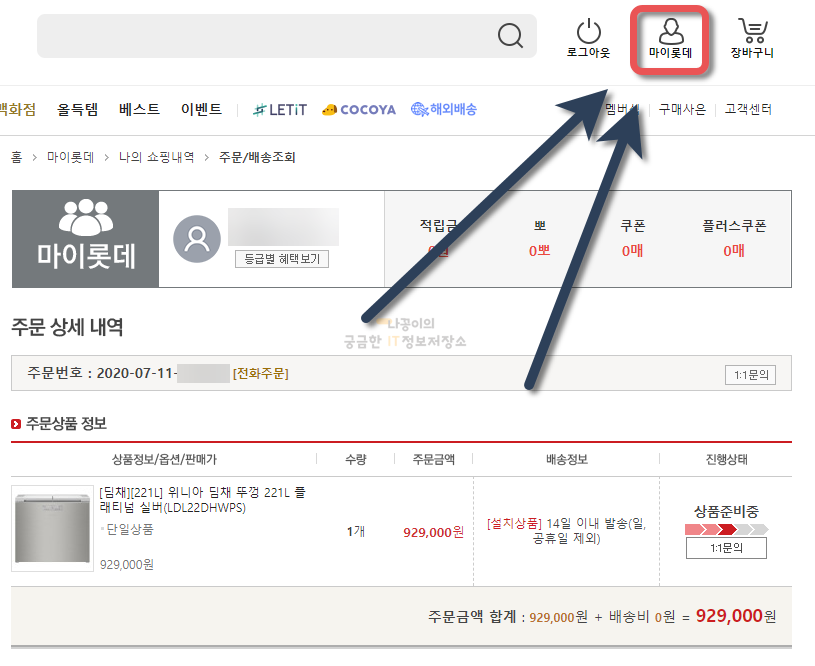The width and height of the screenshot is (815, 666).
Task: Click product name 위니아 딤채 뚜껑 221L link
Action: [x=203, y=500]
